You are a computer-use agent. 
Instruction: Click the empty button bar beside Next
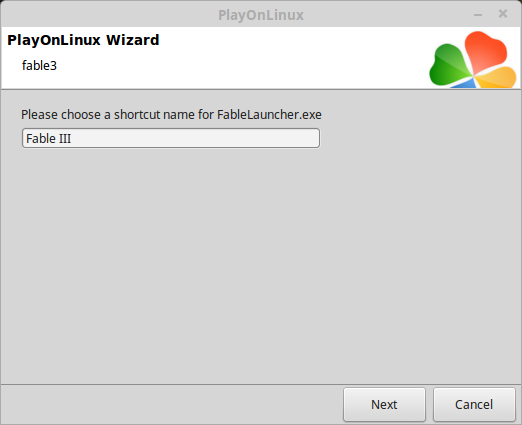pos(170,404)
